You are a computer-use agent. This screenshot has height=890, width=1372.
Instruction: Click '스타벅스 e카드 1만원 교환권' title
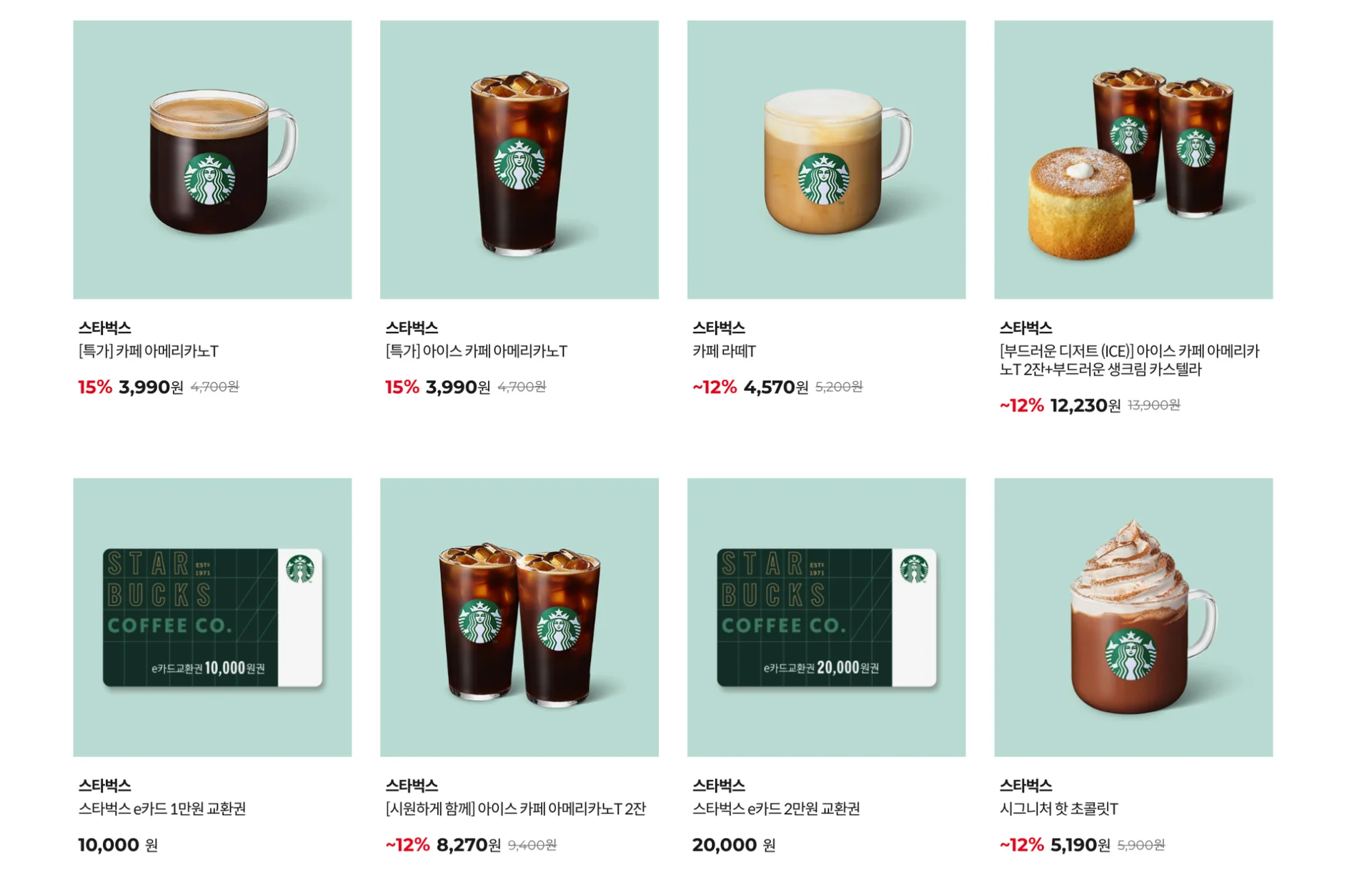point(162,809)
